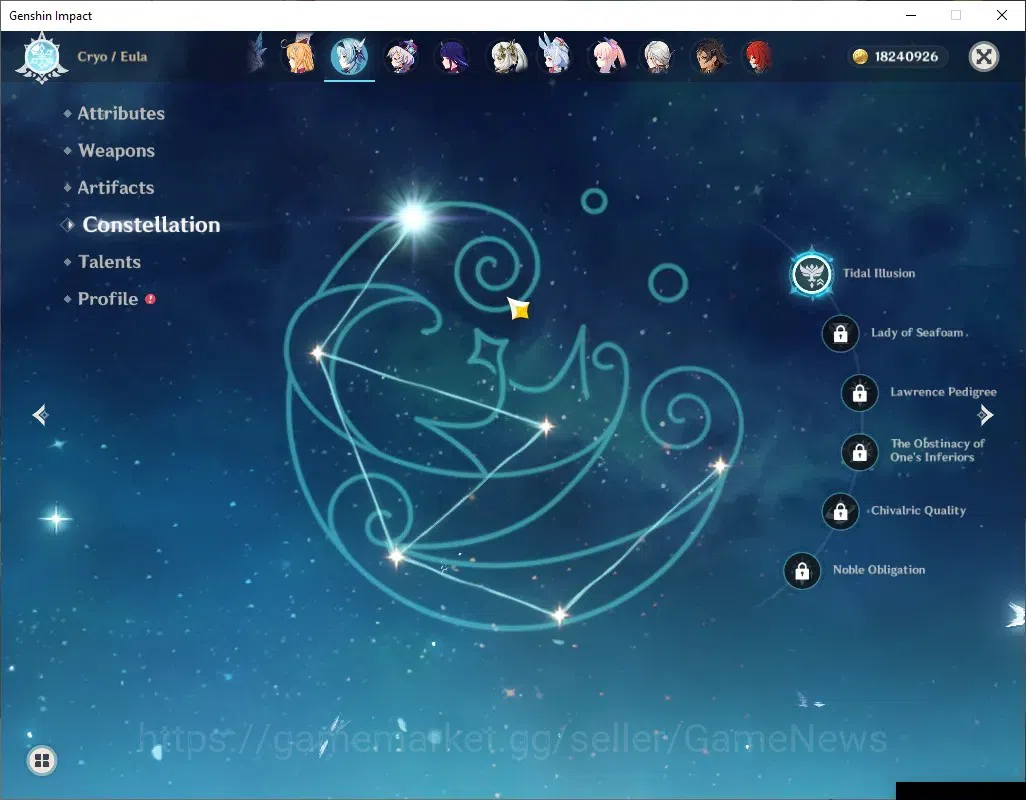This screenshot has width=1026, height=800.
Task: Click the locked Lady of Seafoam icon
Action: pyautogui.click(x=840, y=334)
